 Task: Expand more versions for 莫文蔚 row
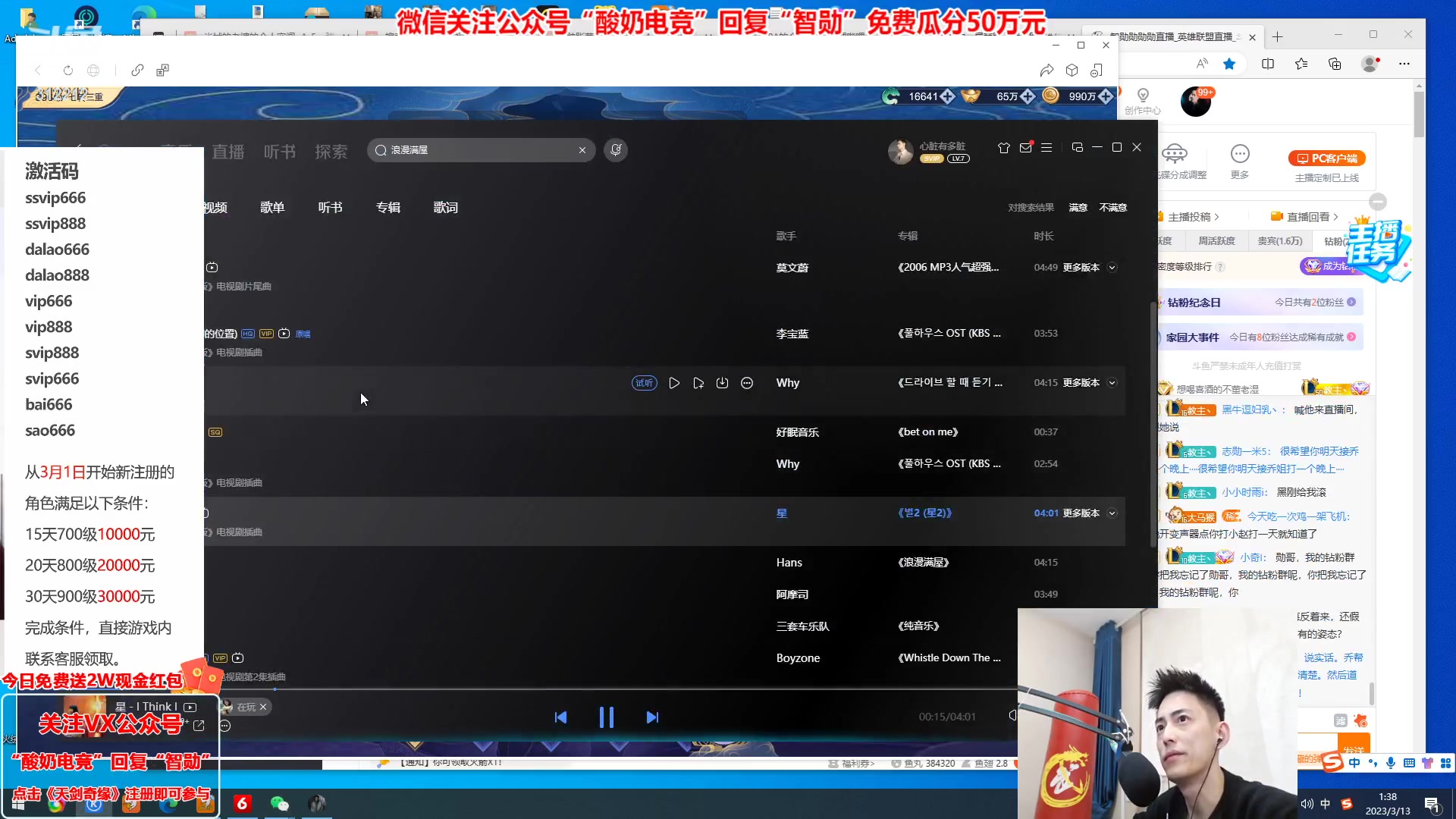pos(1112,268)
